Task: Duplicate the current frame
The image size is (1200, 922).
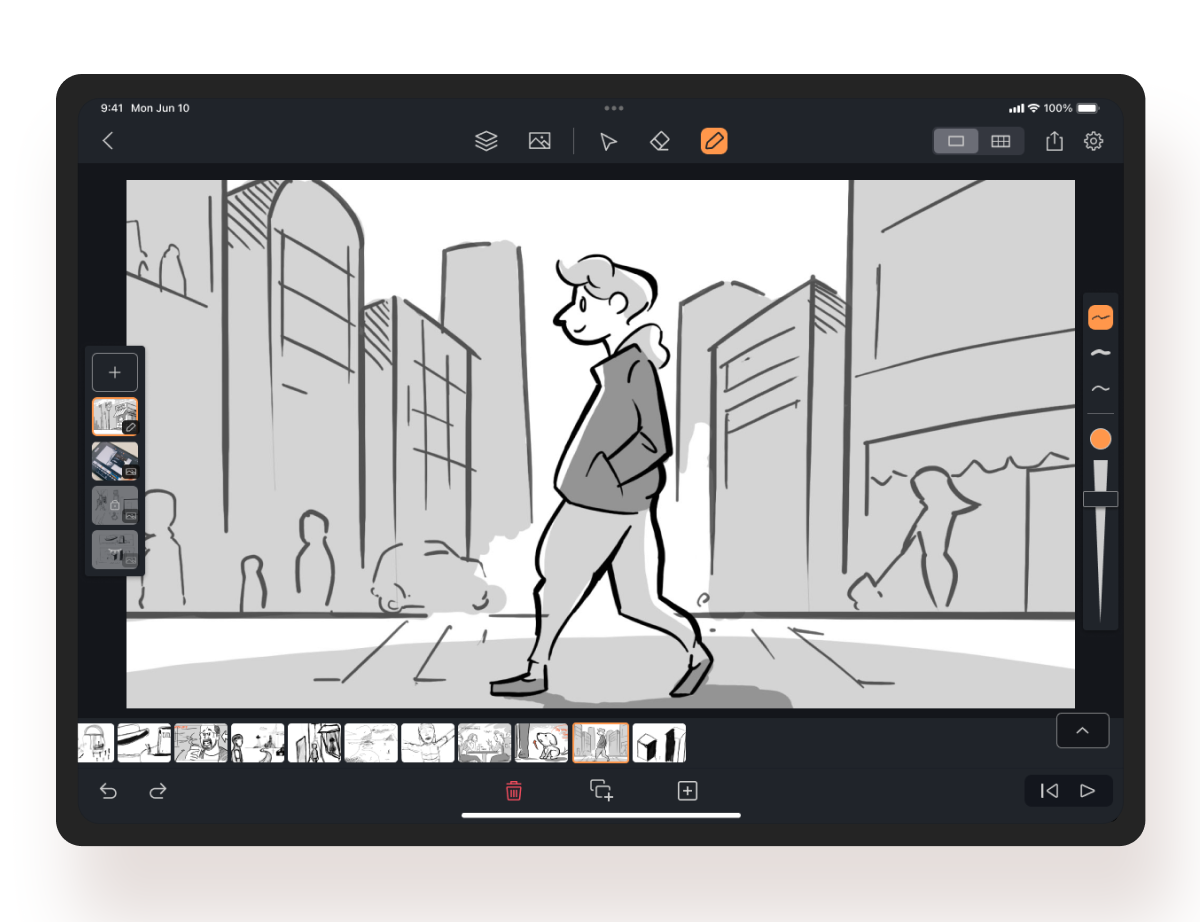Action: pos(601,790)
